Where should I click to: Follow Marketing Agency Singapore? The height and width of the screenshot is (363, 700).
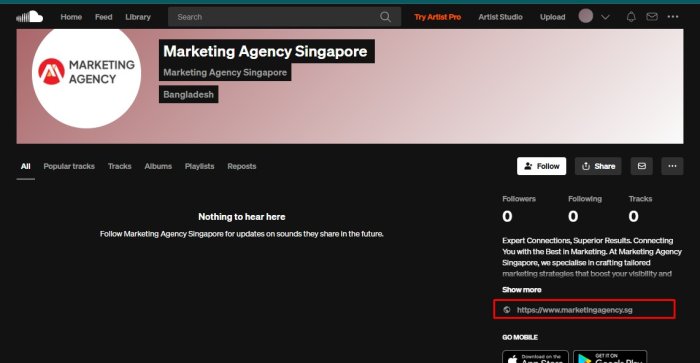click(542, 166)
